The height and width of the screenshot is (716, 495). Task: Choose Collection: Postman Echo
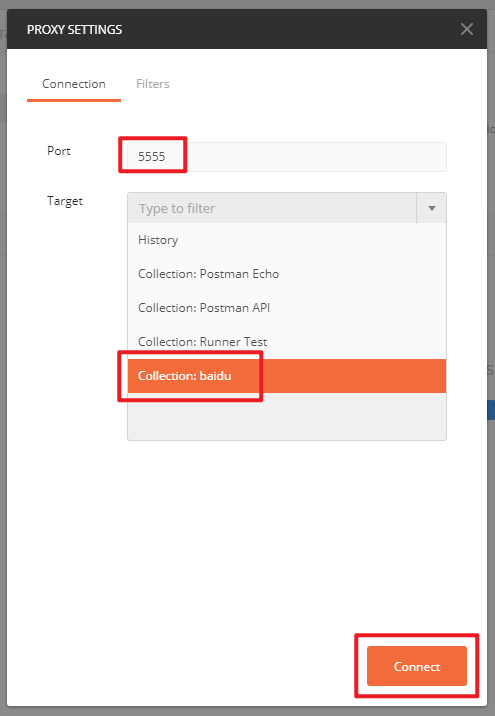coord(287,274)
